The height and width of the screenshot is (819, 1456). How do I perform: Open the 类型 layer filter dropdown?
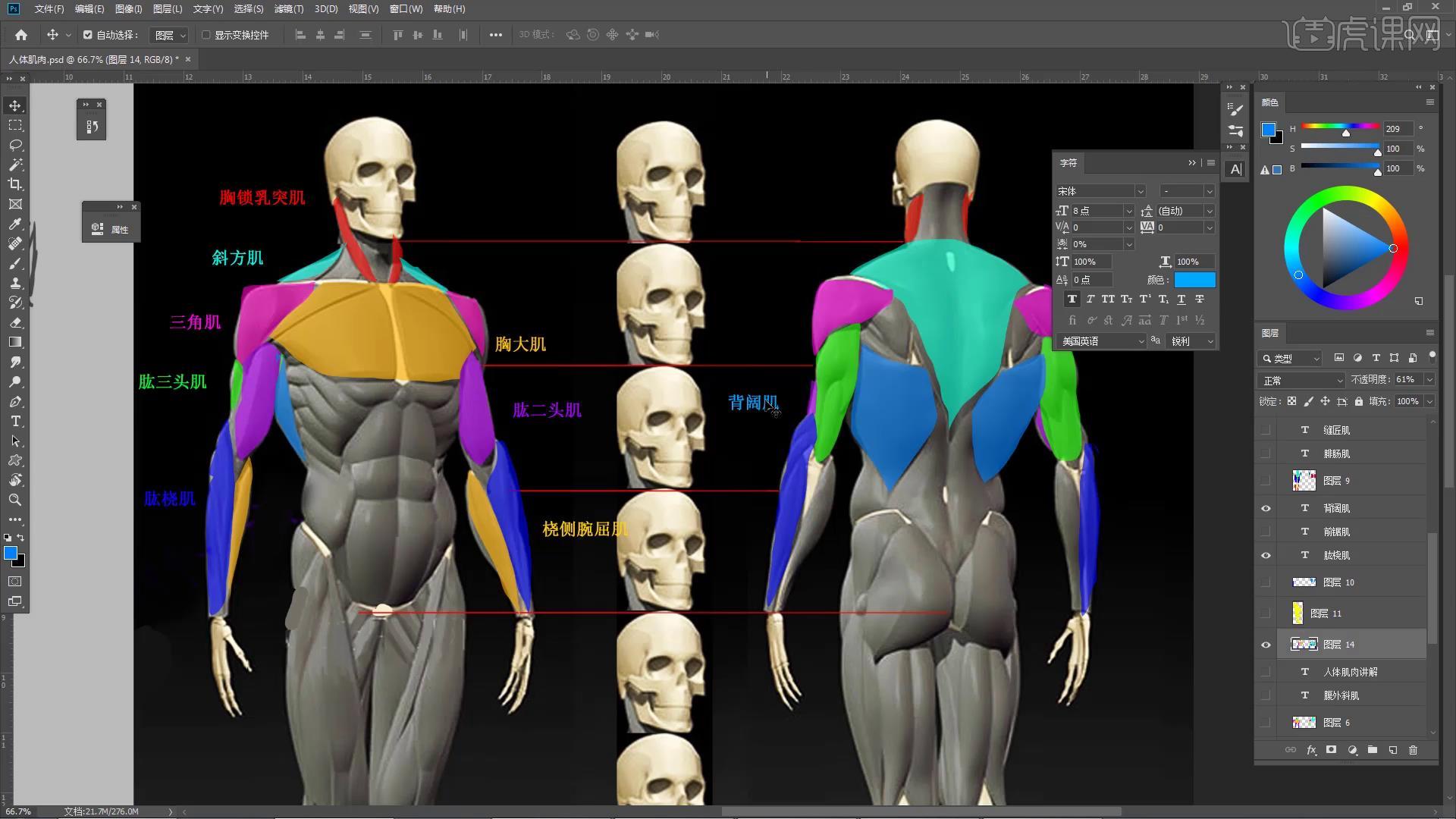click(1290, 358)
